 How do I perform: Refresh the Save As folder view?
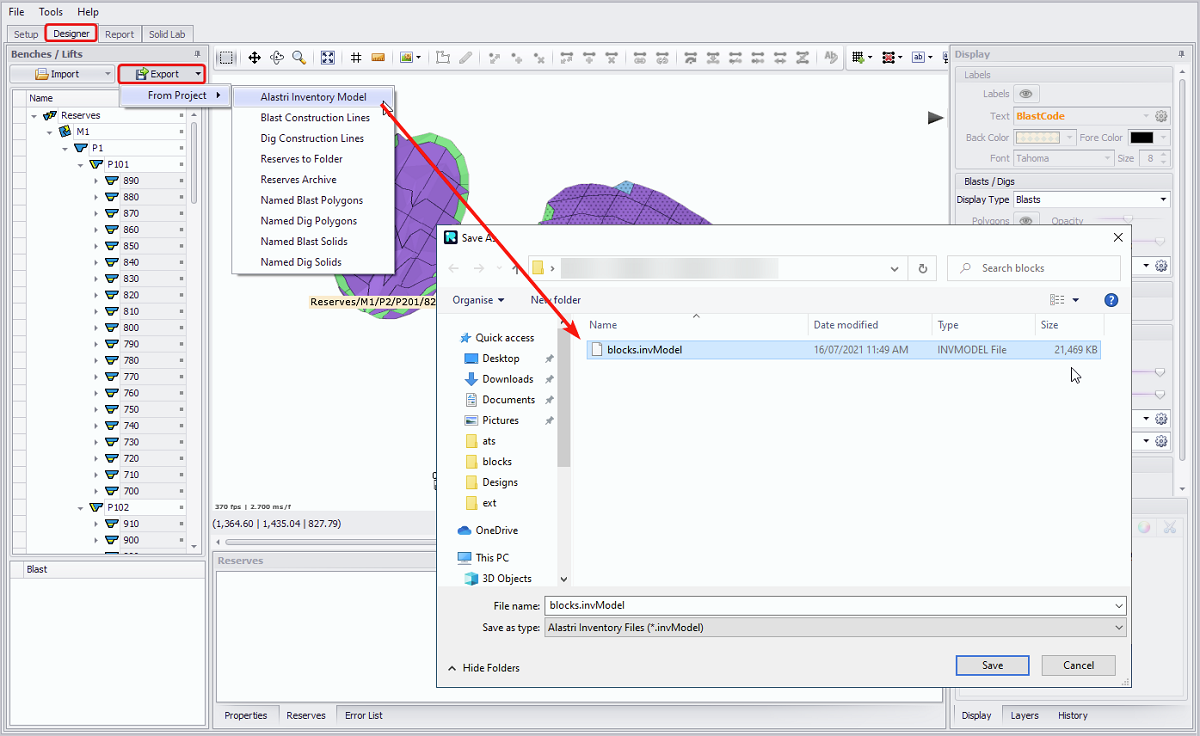(923, 268)
